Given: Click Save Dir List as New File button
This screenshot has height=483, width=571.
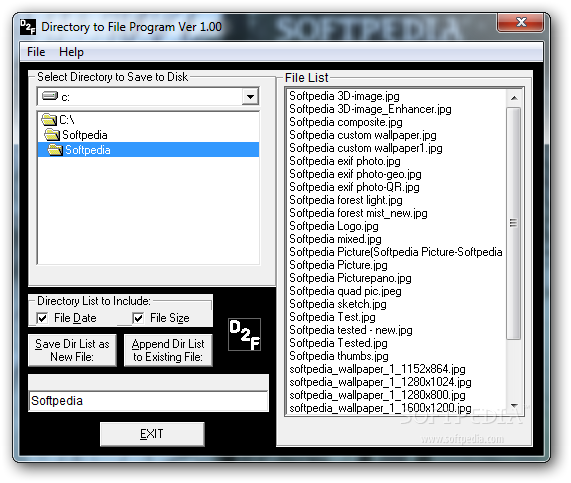Looking at the screenshot, I should click(x=72, y=350).
